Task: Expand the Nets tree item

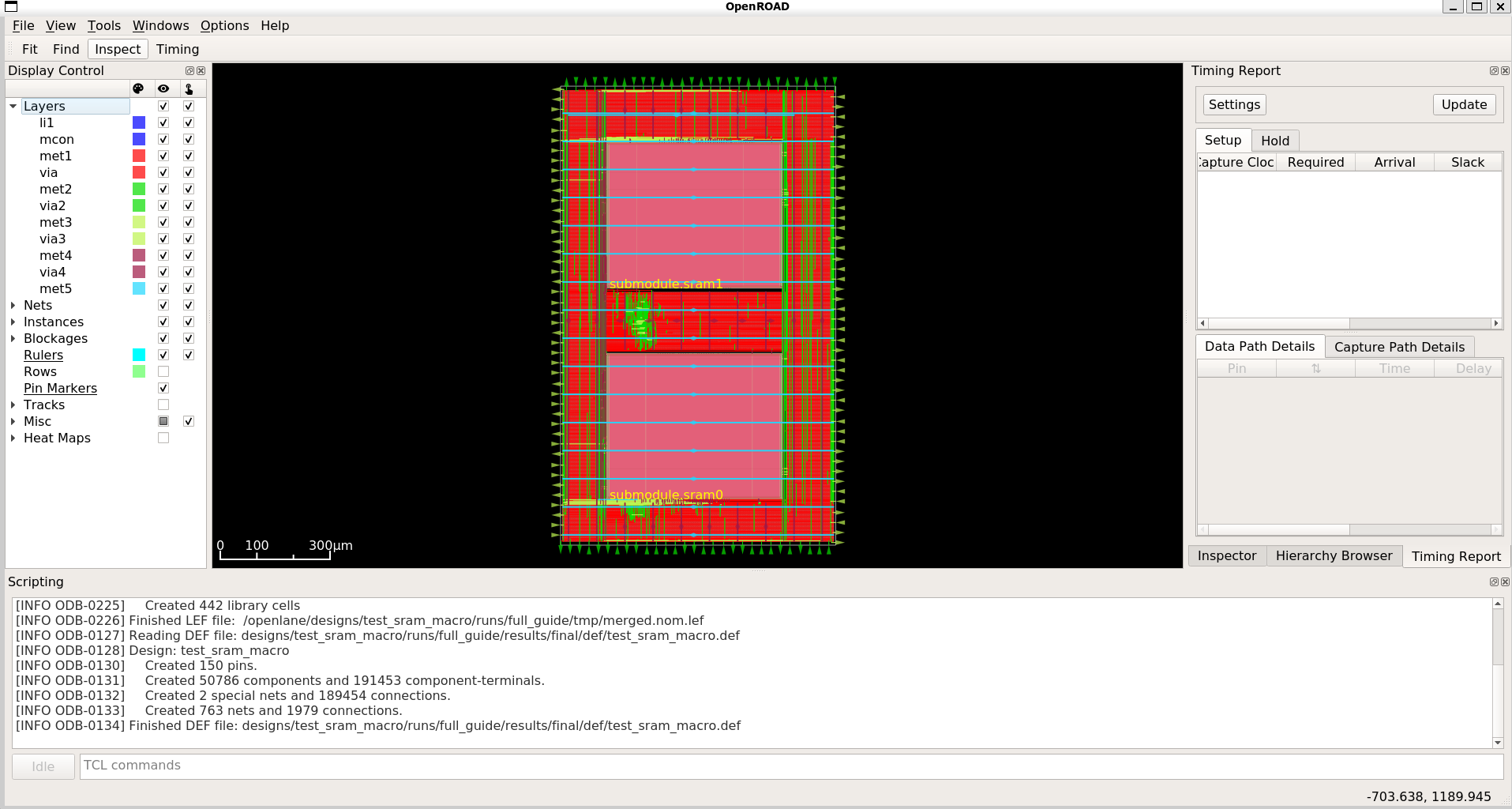Action: pyautogui.click(x=13, y=305)
